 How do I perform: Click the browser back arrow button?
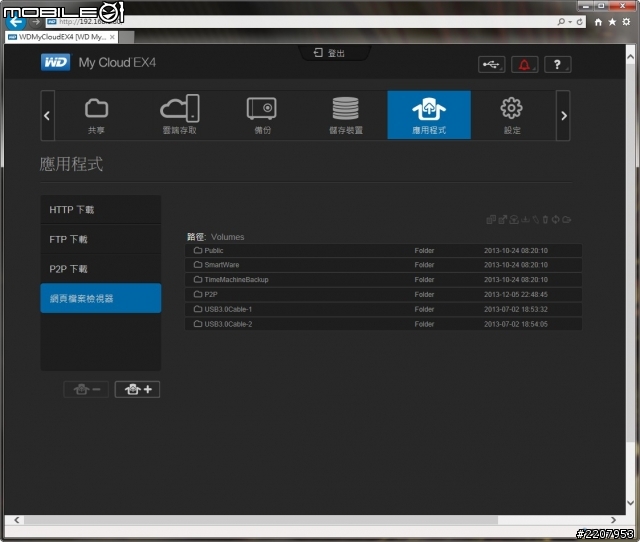(16, 22)
